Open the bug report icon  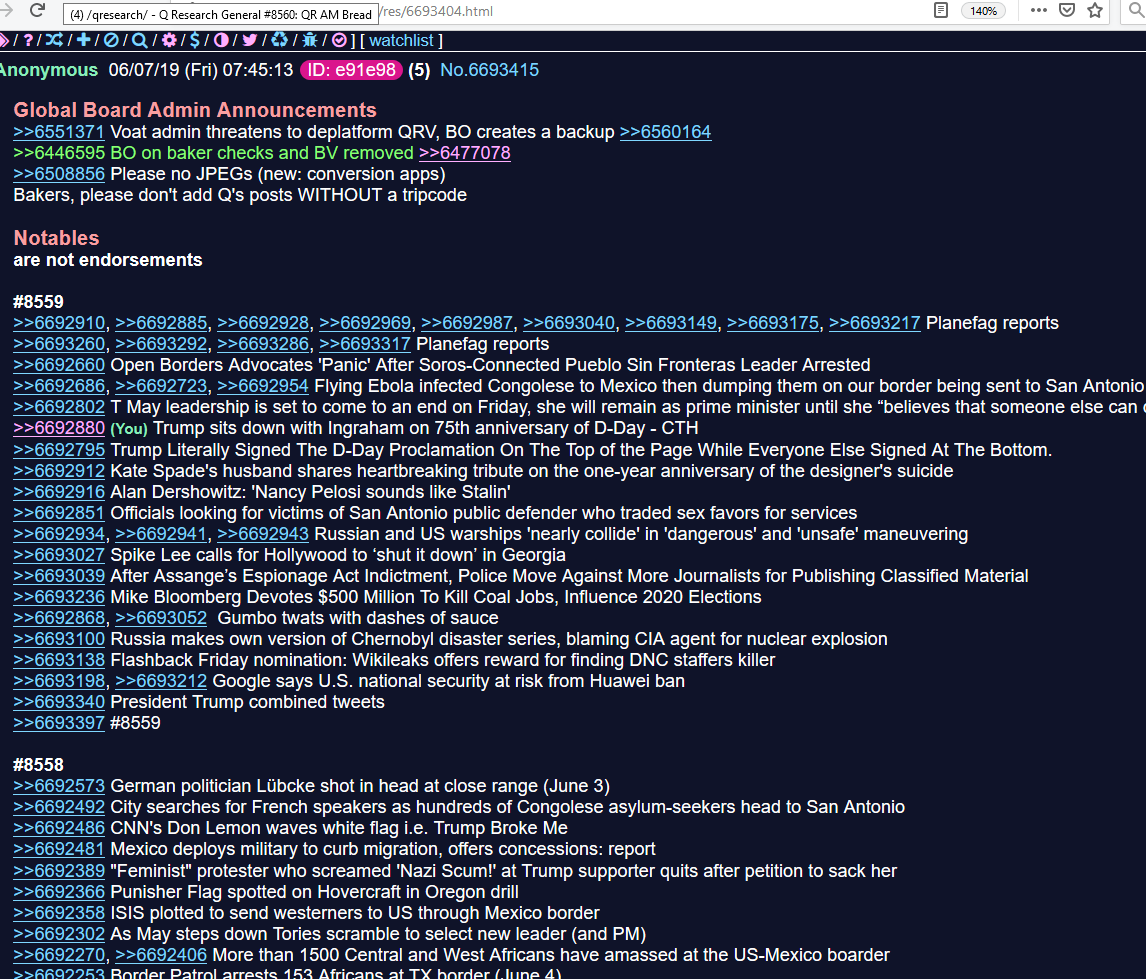pos(310,40)
